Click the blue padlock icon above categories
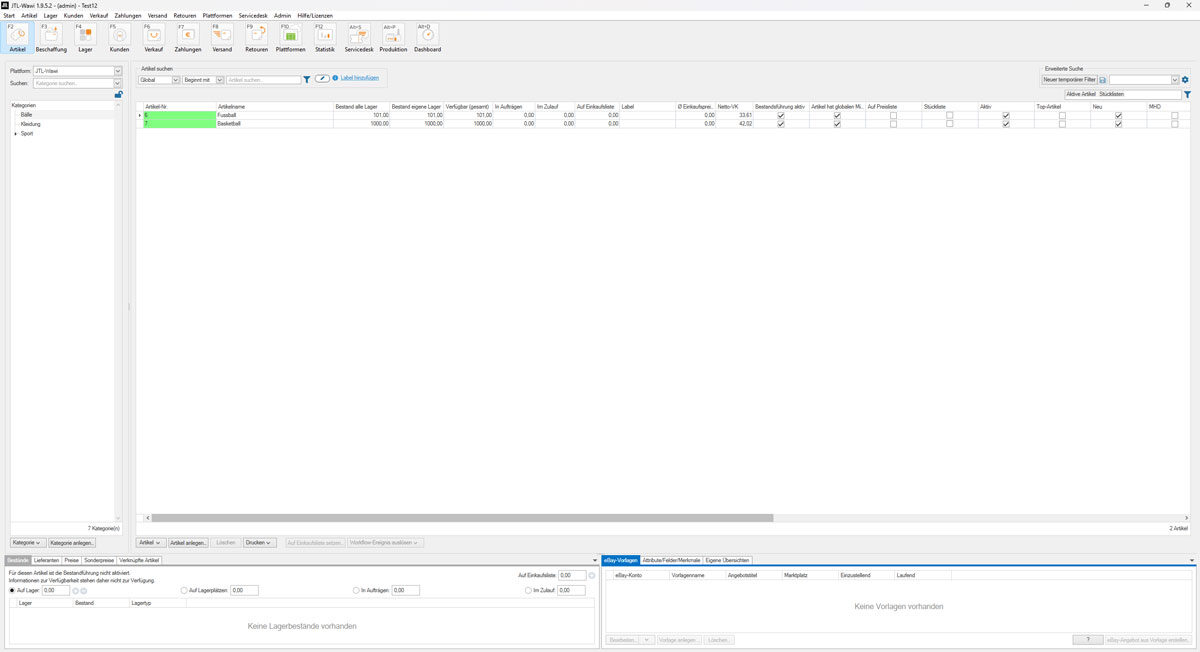The width and height of the screenshot is (1200, 652). point(118,95)
